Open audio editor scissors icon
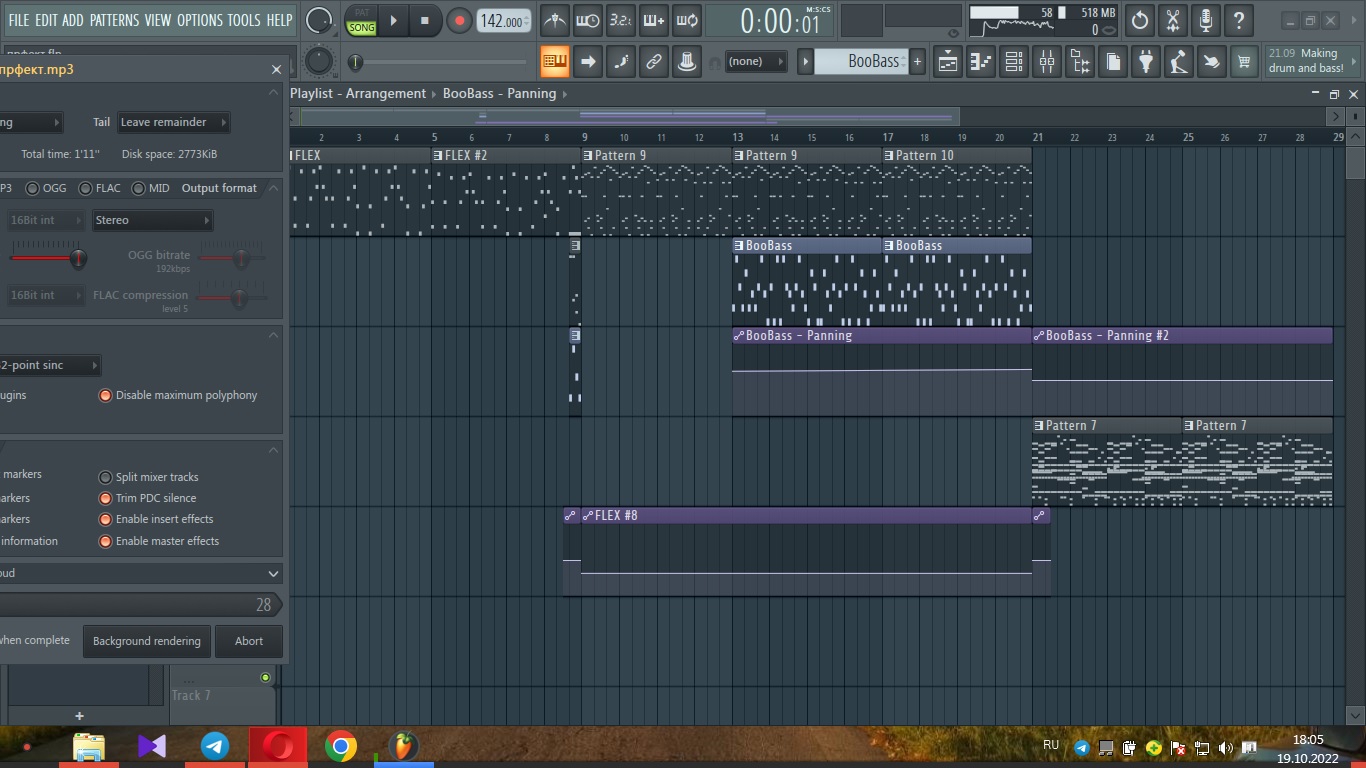 pyautogui.click(x=1173, y=20)
